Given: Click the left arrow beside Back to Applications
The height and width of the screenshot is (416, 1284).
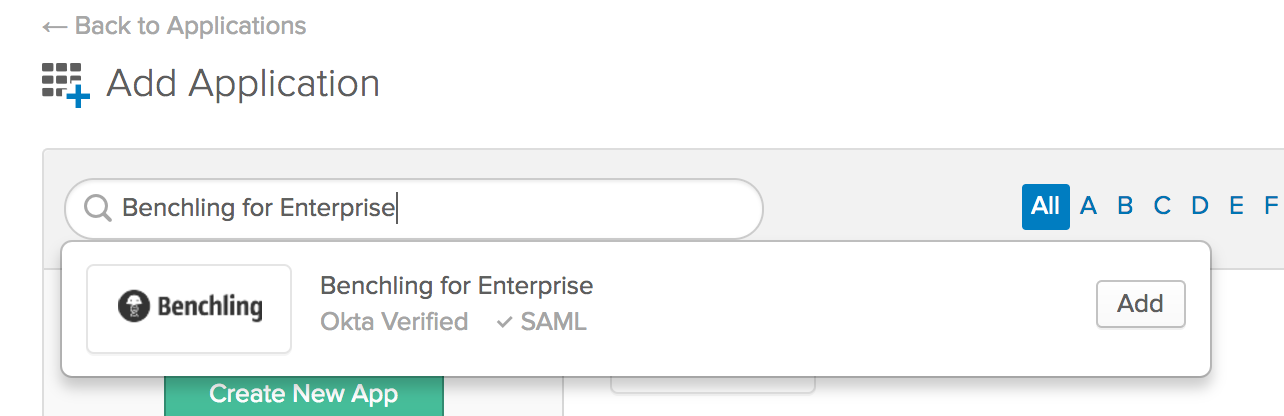Looking at the screenshot, I should 54,26.
